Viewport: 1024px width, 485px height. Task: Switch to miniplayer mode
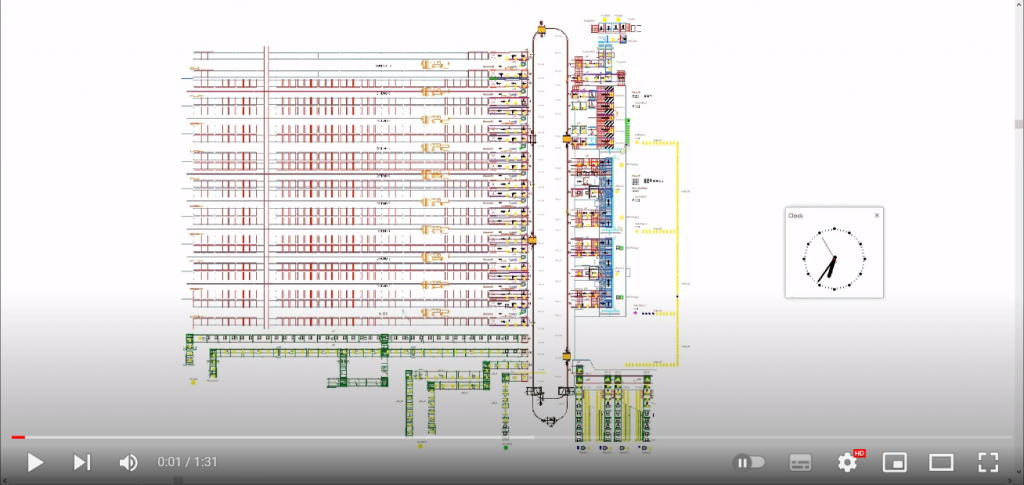[894, 462]
